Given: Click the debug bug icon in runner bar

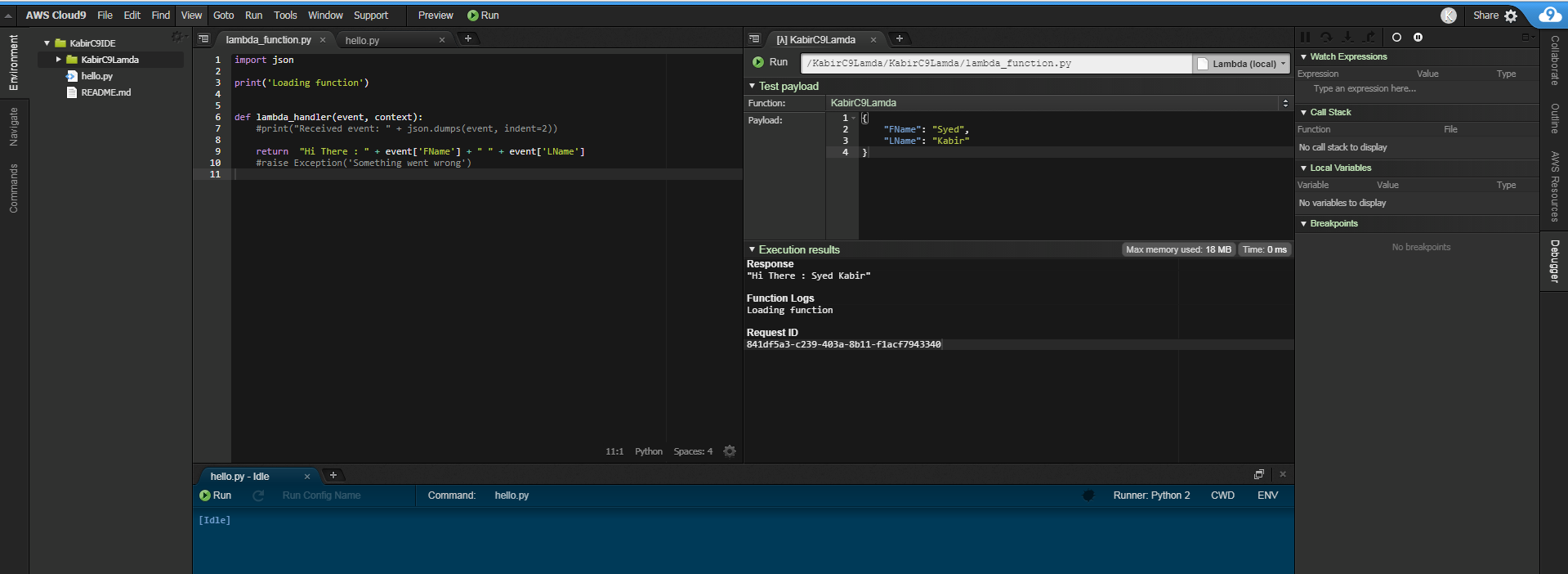Looking at the screenshot, I should tap(1088, 496).
